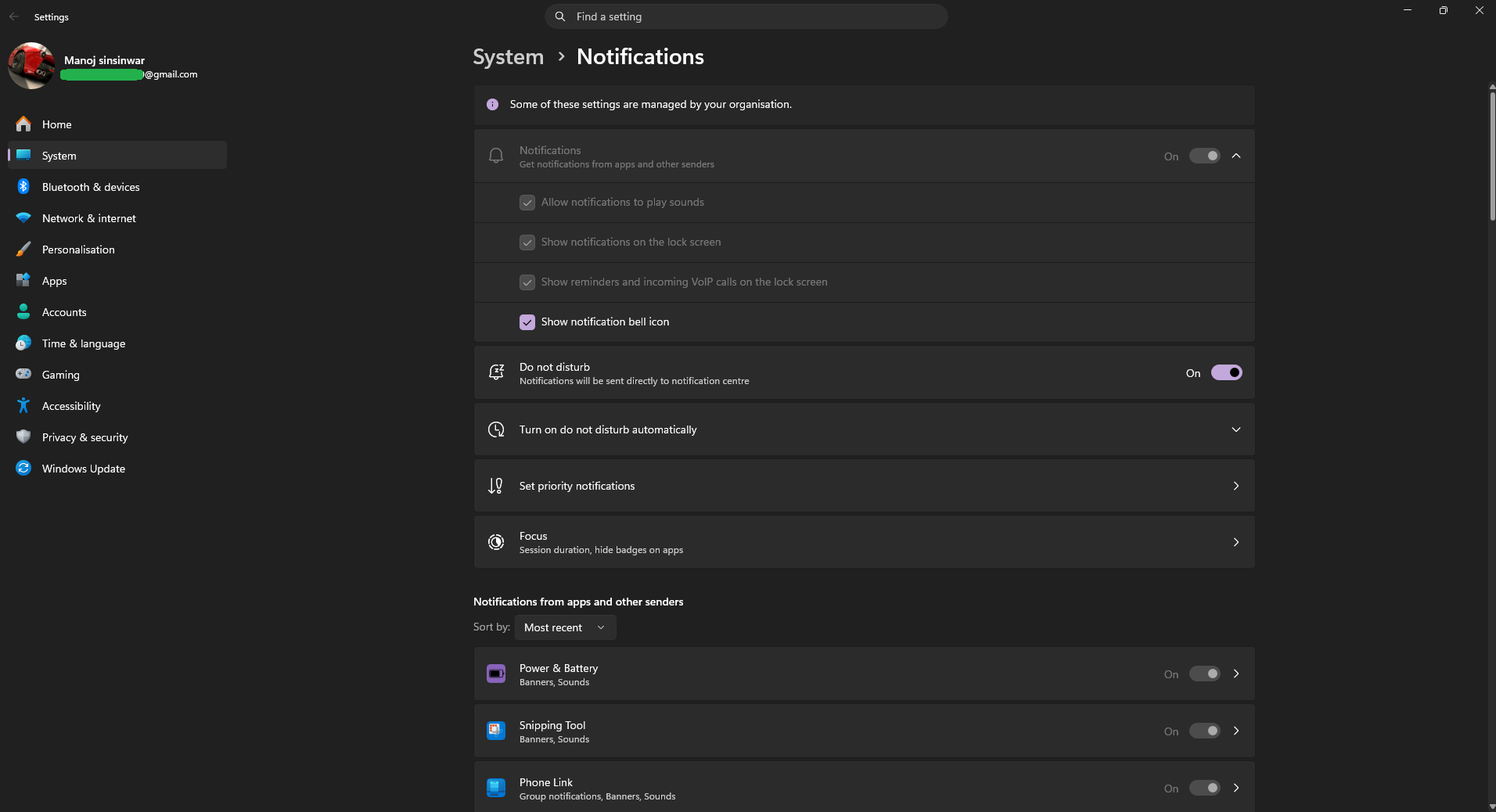Click System in the breadcrumb
Image resolution: width=1496 pixels, height=812 pixels.
point(508,57)
